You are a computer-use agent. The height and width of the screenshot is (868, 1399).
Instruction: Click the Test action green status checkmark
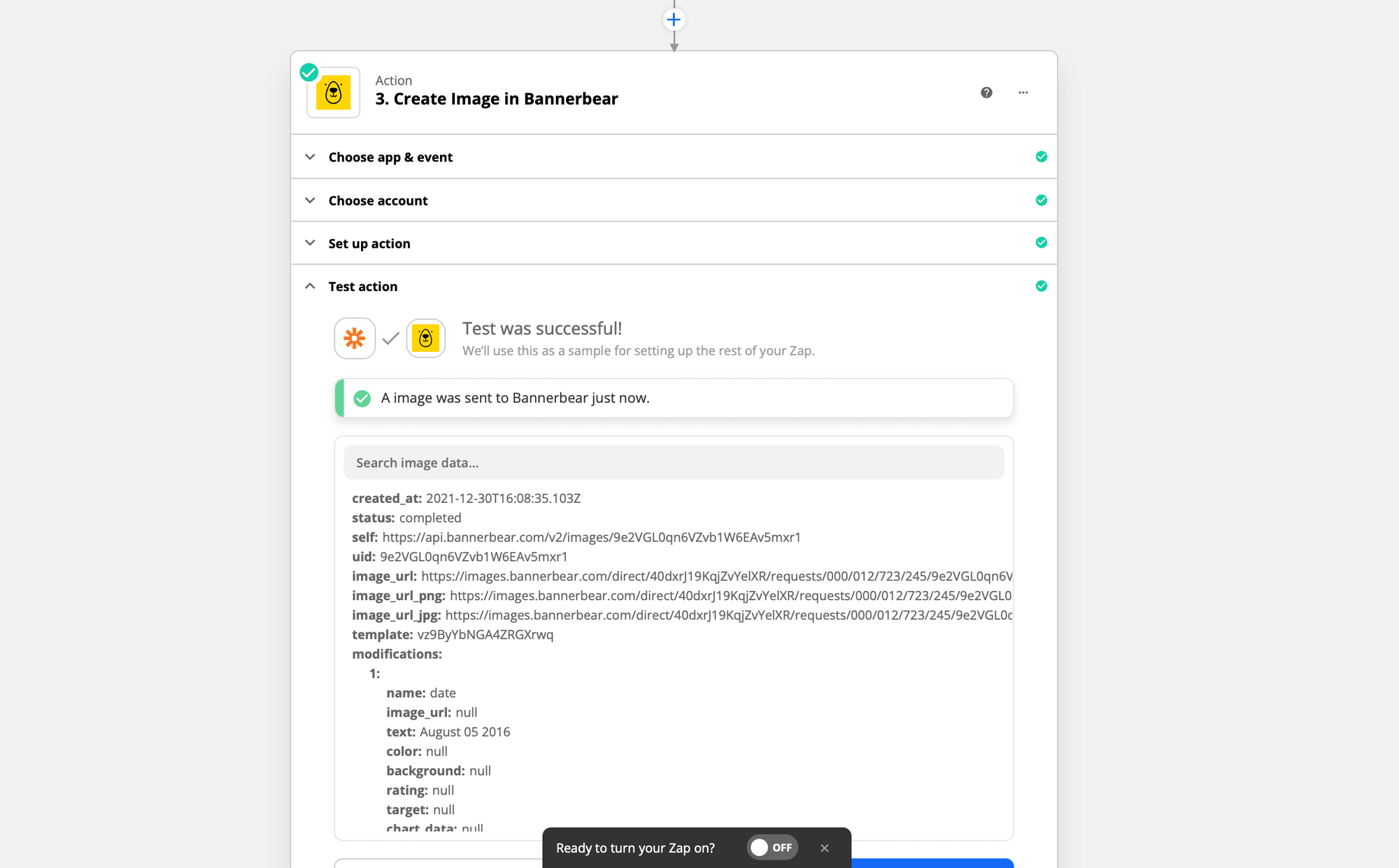point(1041,286)
